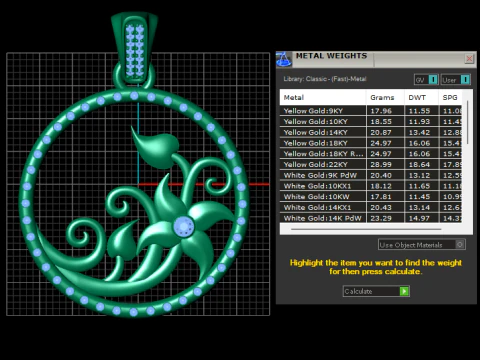Select the White Gold:10KX1 row
480x360 pixels.
click(371, 186)
